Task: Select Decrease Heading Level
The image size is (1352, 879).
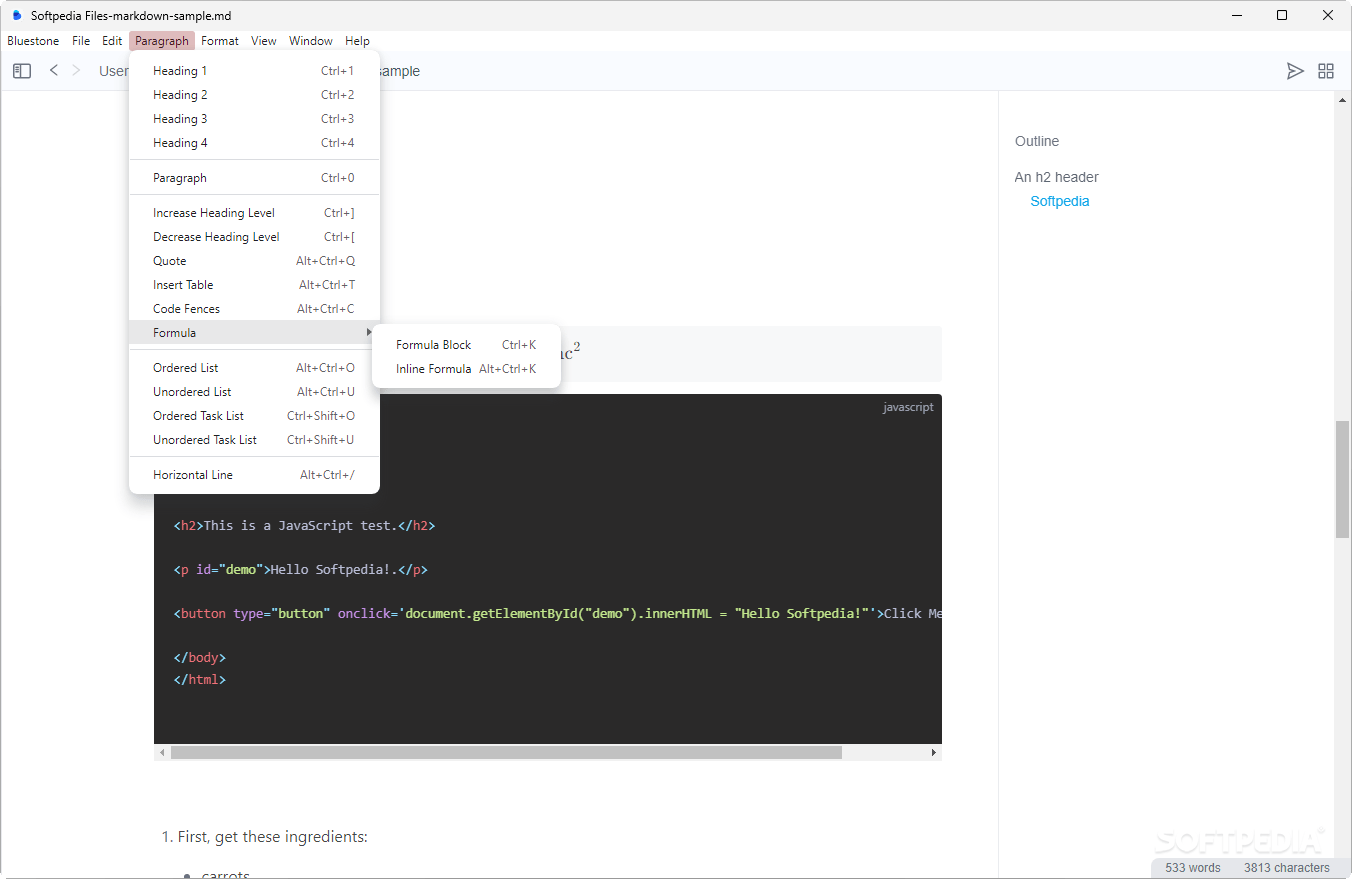Action: click(254, 237)
